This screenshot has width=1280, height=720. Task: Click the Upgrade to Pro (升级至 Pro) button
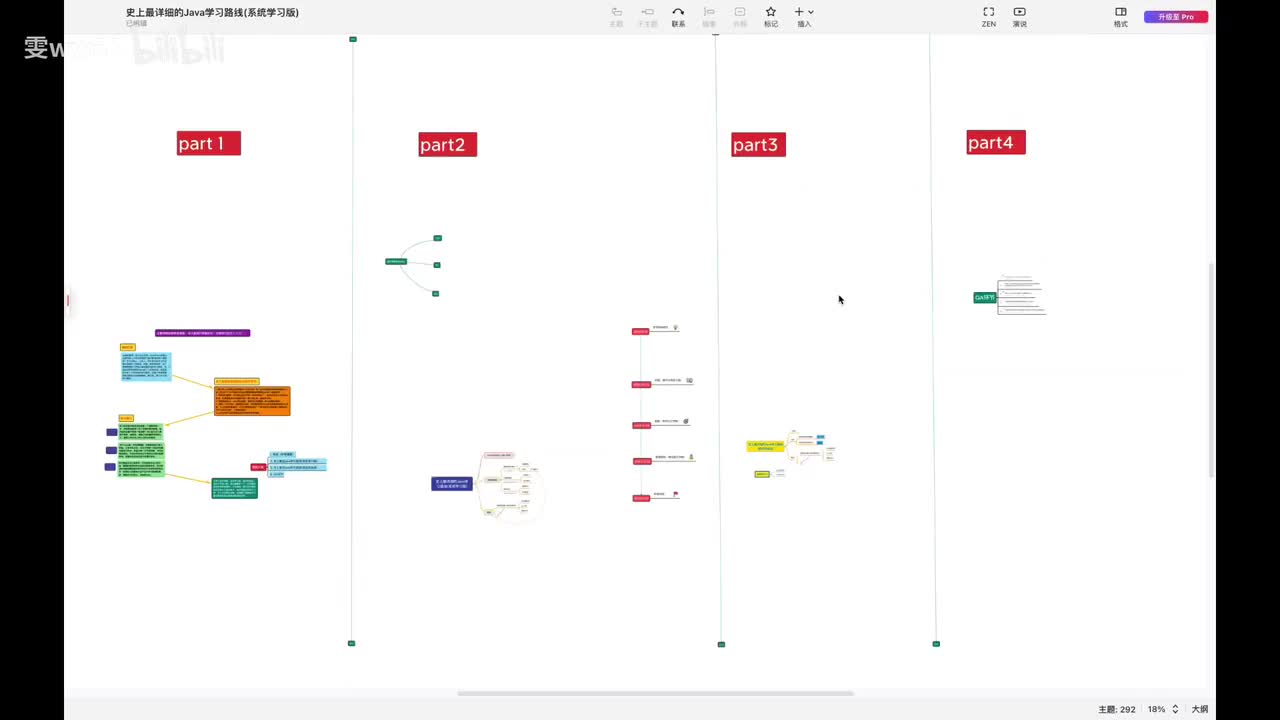[x=1176, y=17]
